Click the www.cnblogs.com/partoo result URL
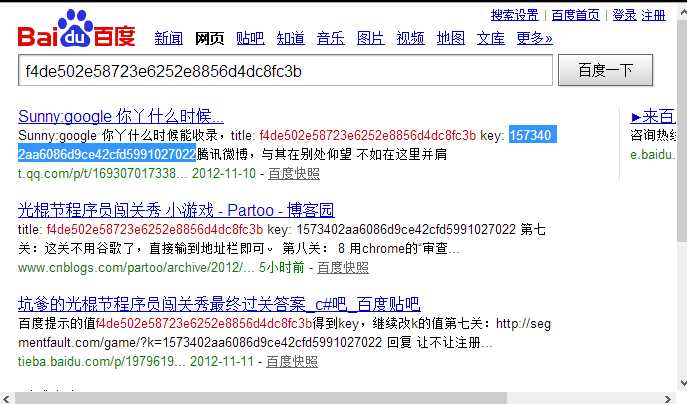Screen dimensions: 687x404 click(x=136, y=267)
